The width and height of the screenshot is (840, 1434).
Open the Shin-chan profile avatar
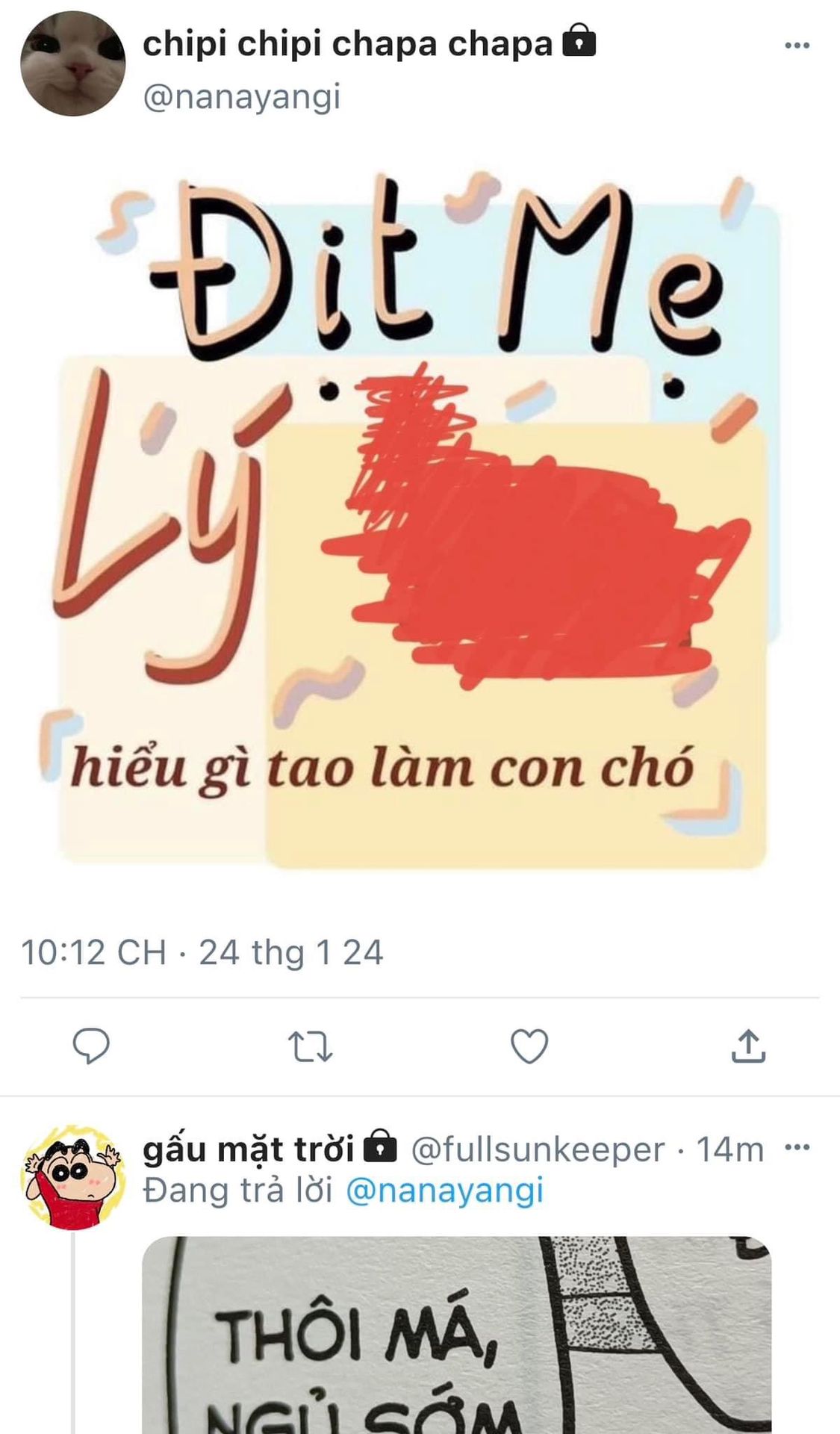tap(72, 1178)
